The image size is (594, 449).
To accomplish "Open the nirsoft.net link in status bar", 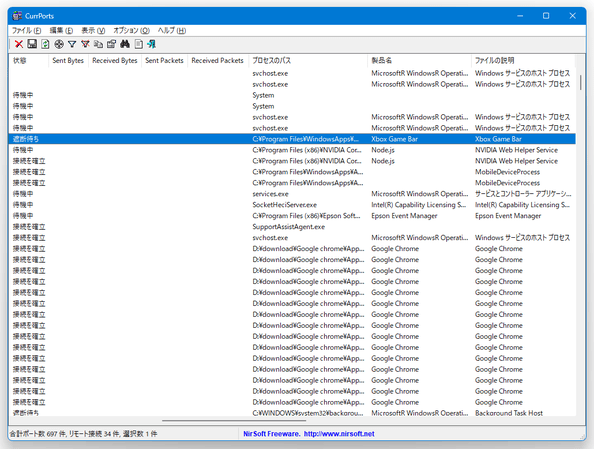I will [x=339, y=434].
